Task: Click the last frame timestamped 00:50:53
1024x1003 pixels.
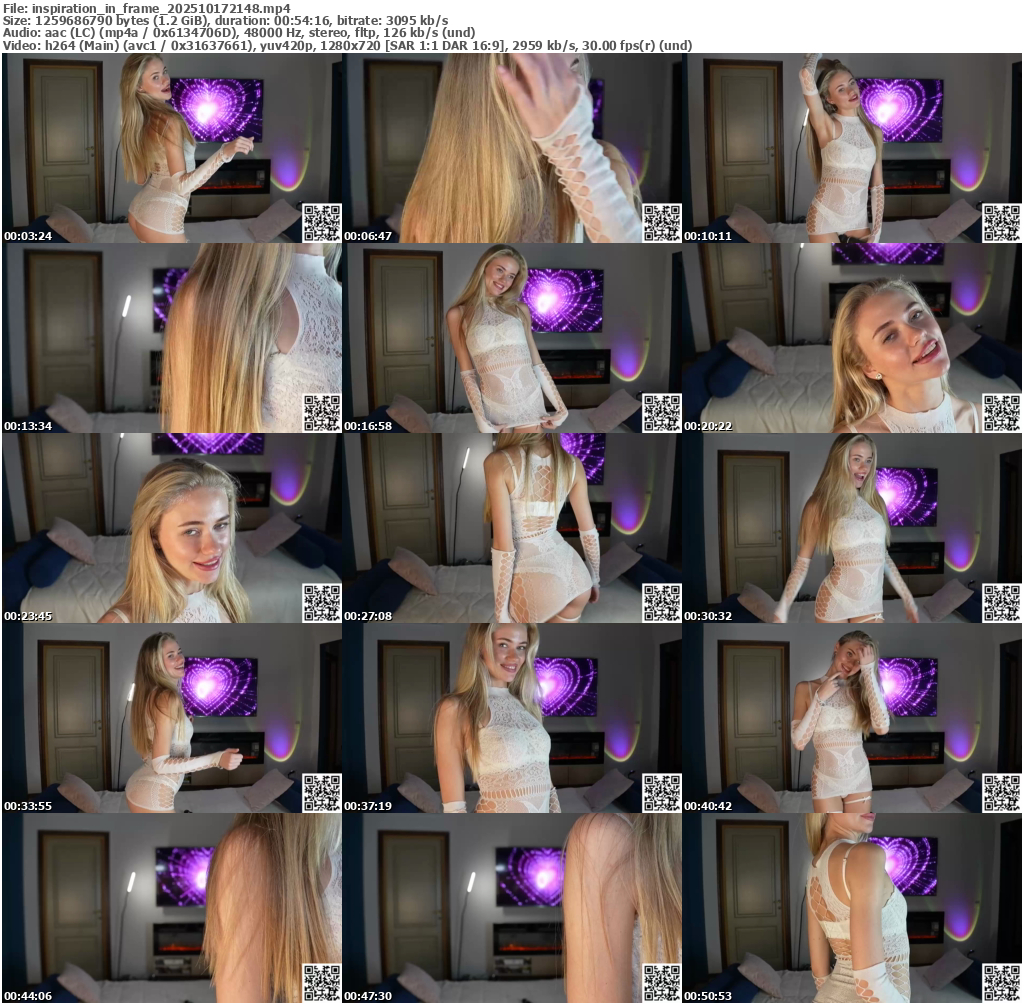Action: click(852, 908)
